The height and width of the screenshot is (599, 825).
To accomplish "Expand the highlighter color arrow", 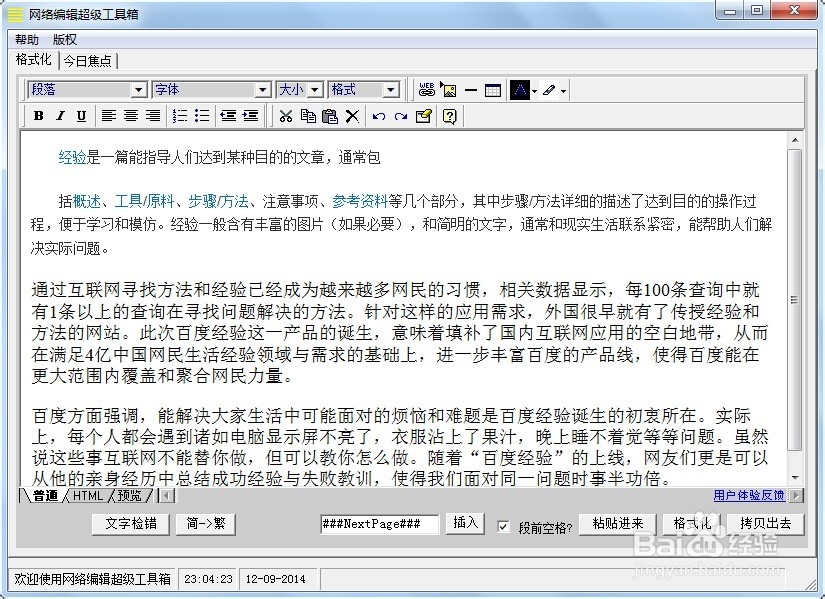I will click(x=563, y=91).
